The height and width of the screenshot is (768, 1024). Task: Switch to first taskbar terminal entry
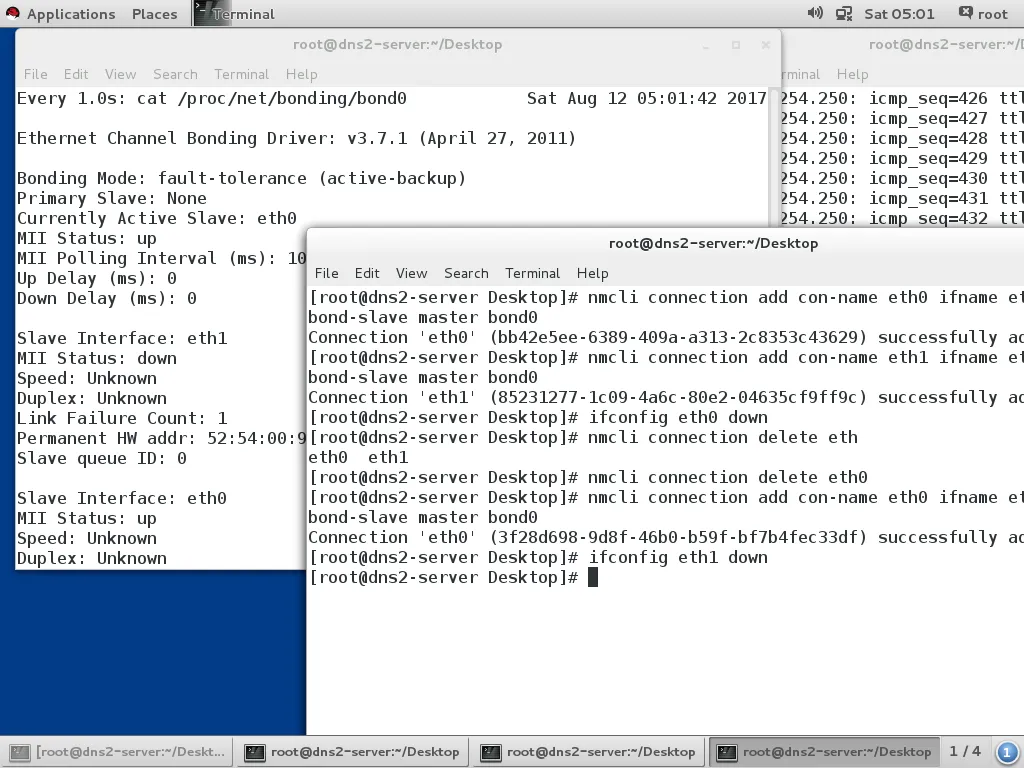tap(118, 752)
